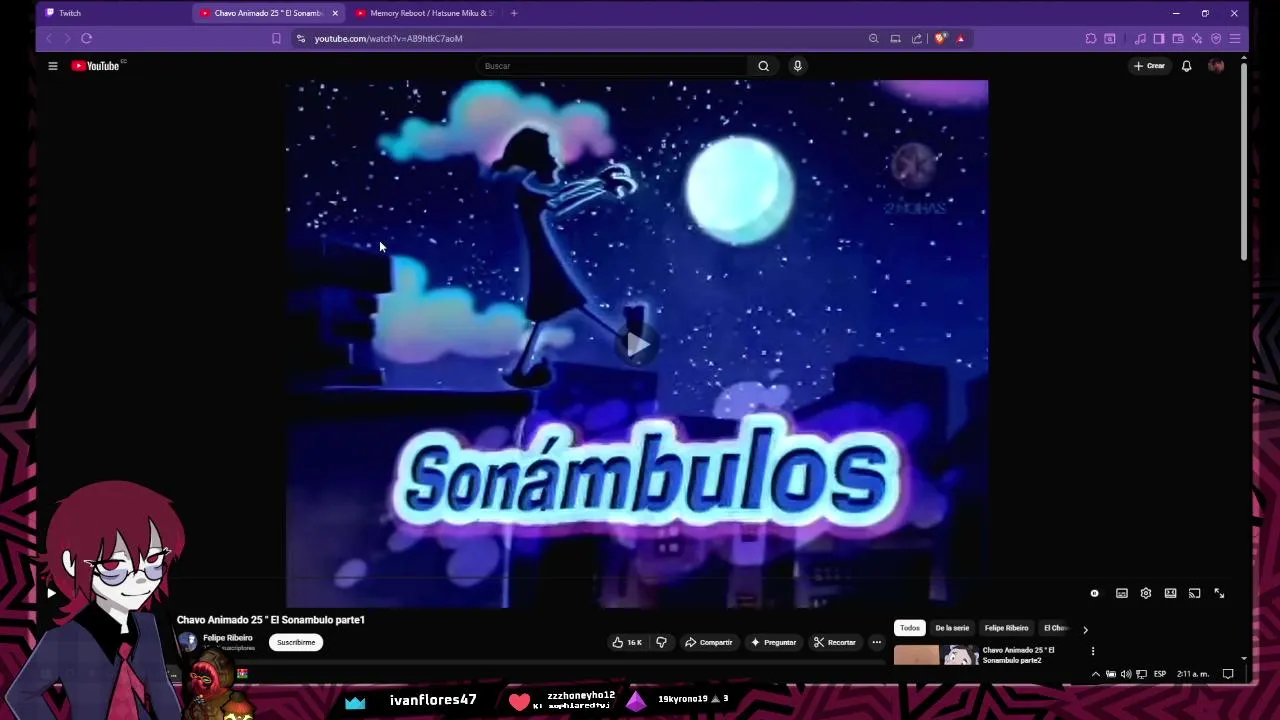The image size is (1280, 720).
Task: Enter fullscreen mode in the player
Action: click(1219, 593)
